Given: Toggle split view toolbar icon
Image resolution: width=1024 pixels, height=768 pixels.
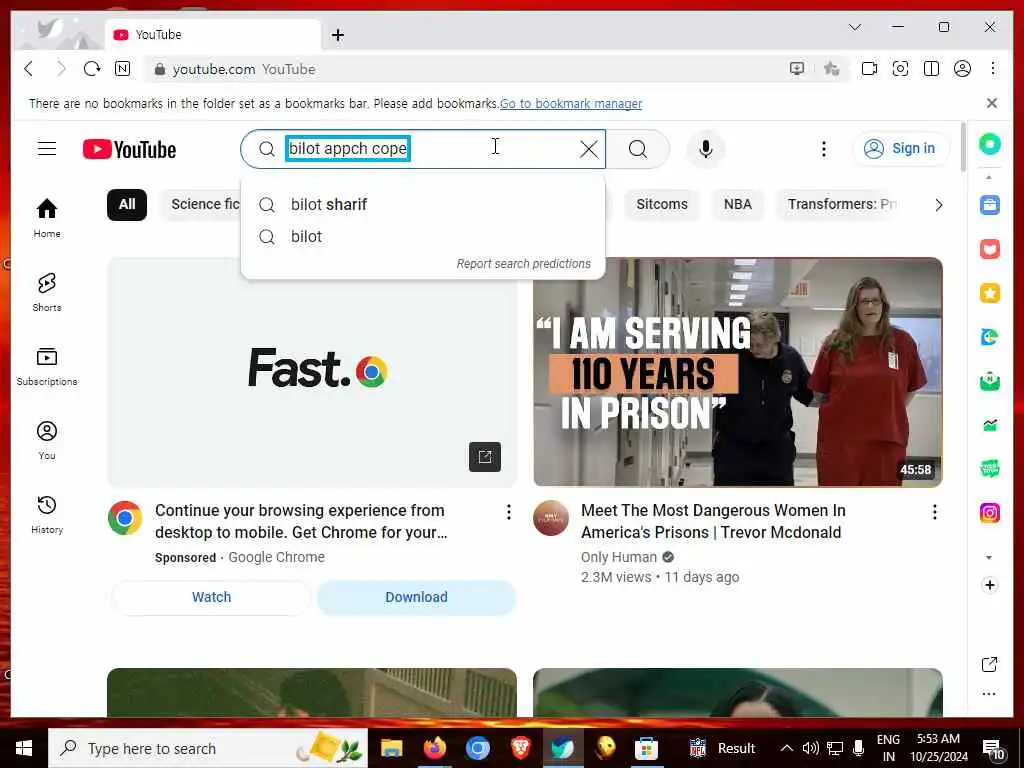Looking at the screenshot, I should 931,69.
